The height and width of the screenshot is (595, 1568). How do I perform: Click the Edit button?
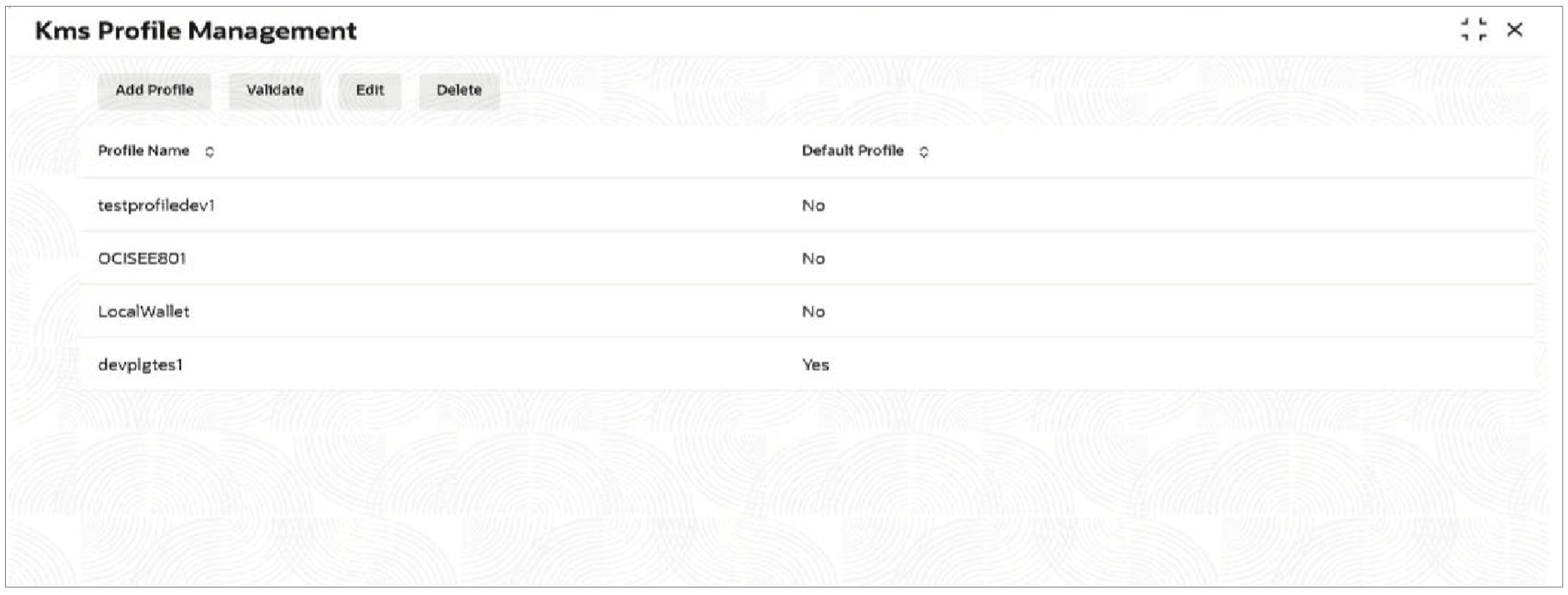pos(370,91)
